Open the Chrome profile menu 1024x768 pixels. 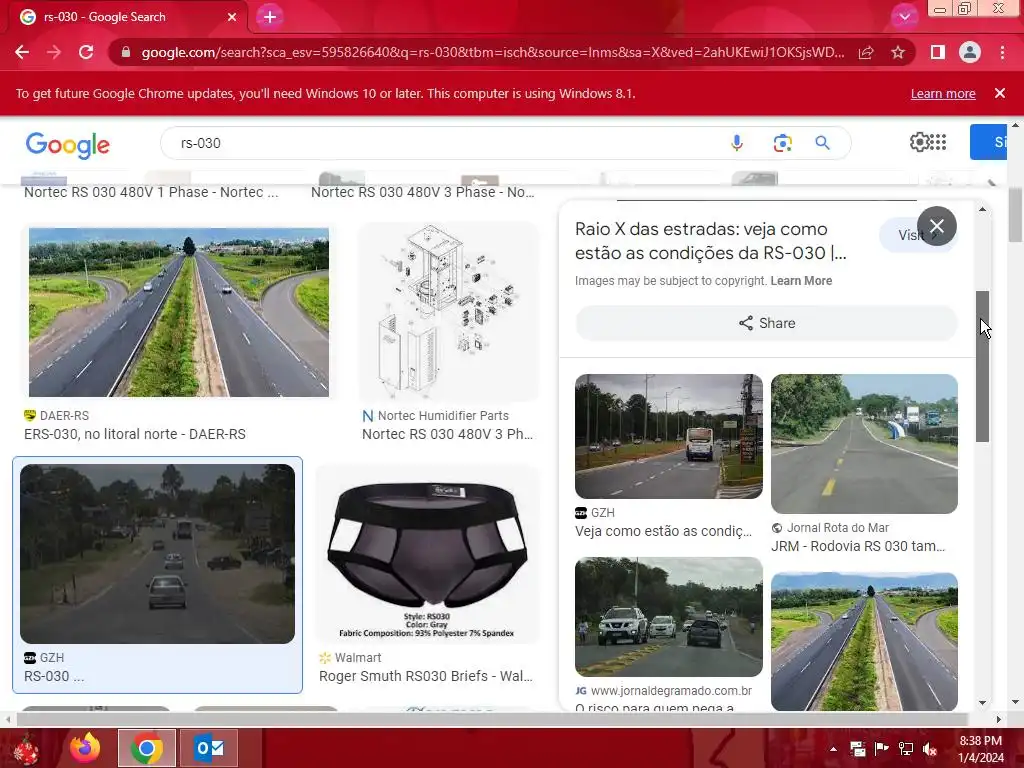[970, 52]
